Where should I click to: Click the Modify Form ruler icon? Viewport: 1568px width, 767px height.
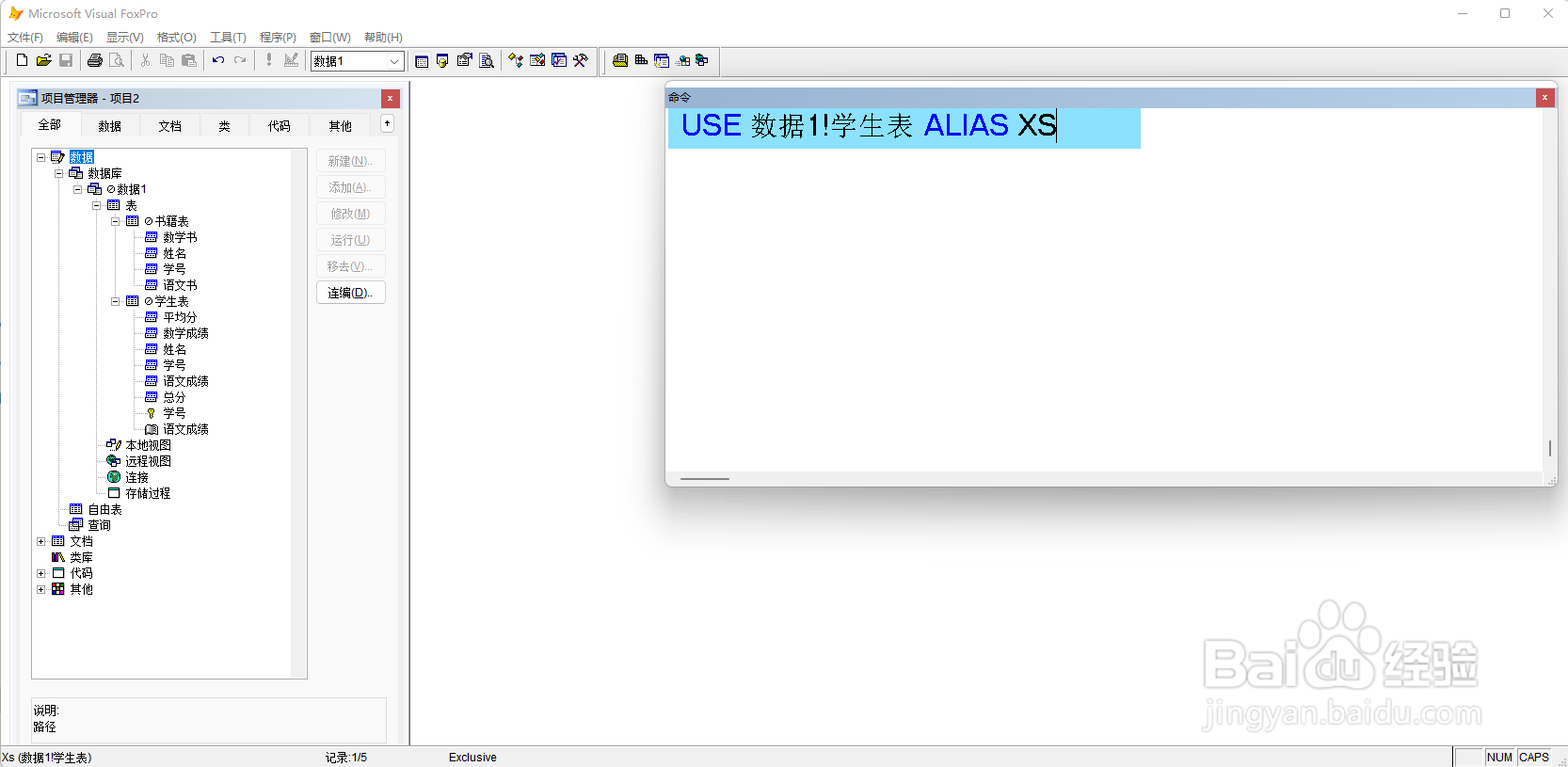(291, 60)
